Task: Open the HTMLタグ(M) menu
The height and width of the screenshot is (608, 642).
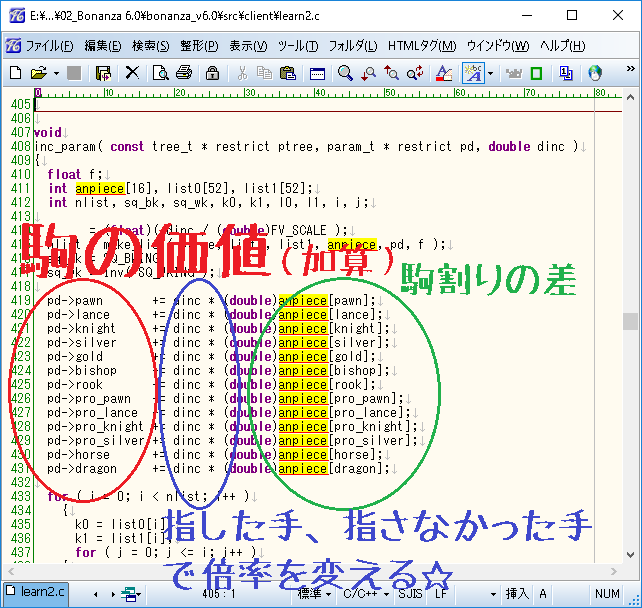Action: [x=422, y=46]
